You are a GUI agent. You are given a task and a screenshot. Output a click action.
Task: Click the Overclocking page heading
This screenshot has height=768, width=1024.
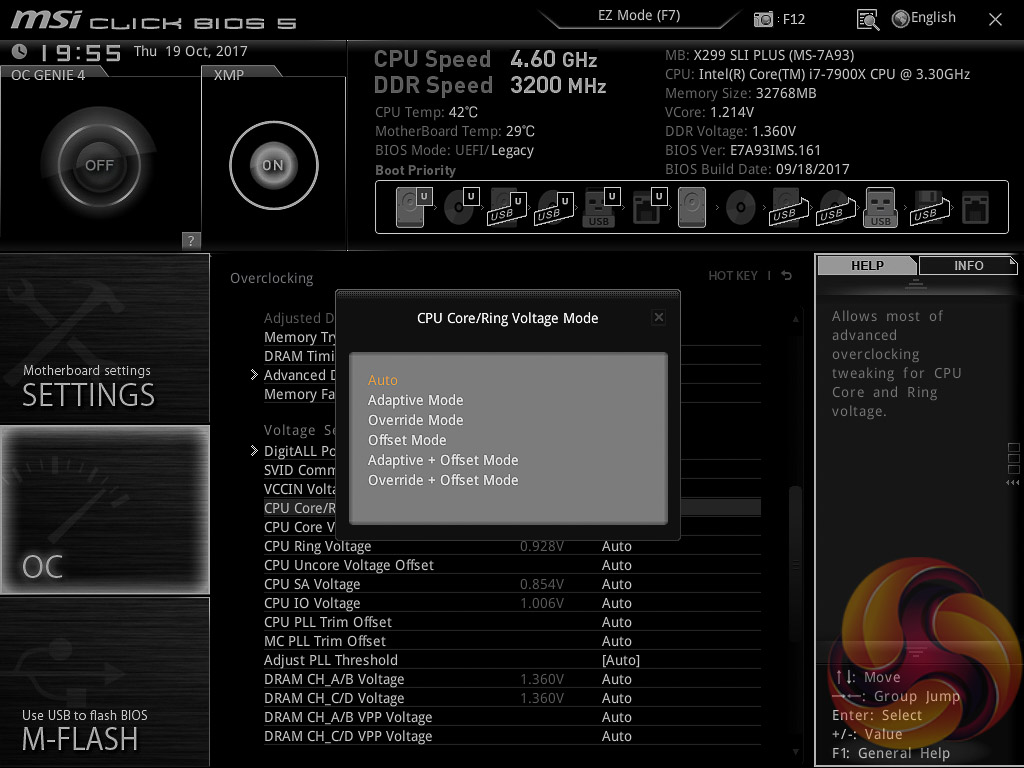[271, 278]
